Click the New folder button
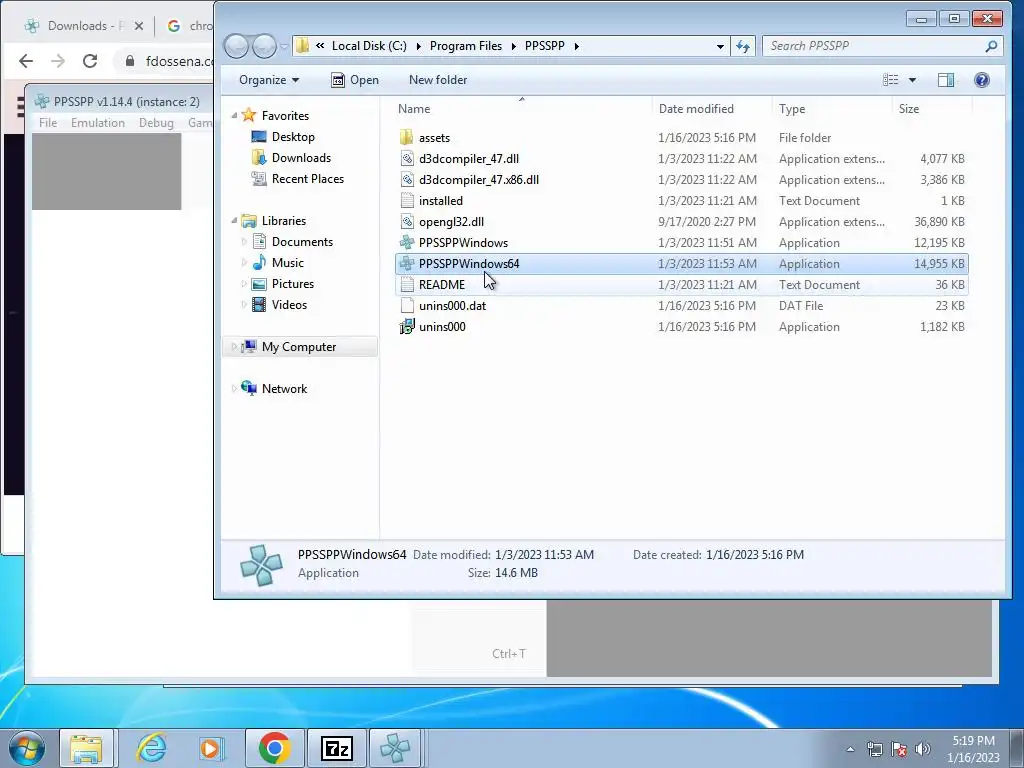This screenshot has width=1024, height=768. pyautogui.click(x=438, y=80)
